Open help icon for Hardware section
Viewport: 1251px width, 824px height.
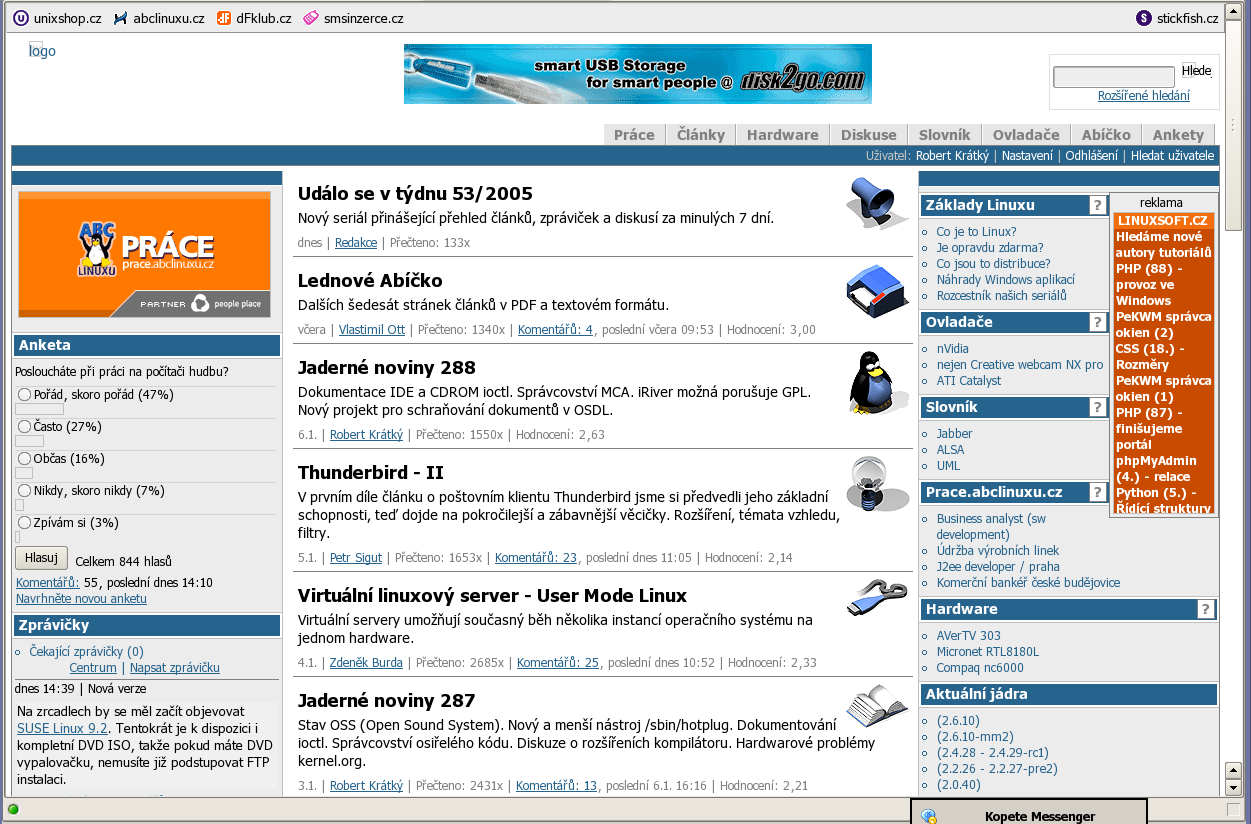tap(1206, 610)
